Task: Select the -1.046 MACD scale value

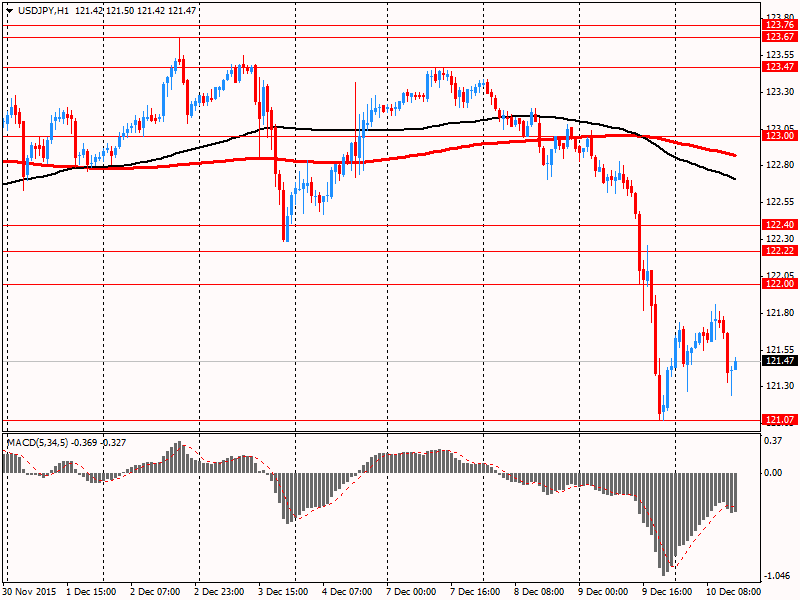Action: coord(776,576)
